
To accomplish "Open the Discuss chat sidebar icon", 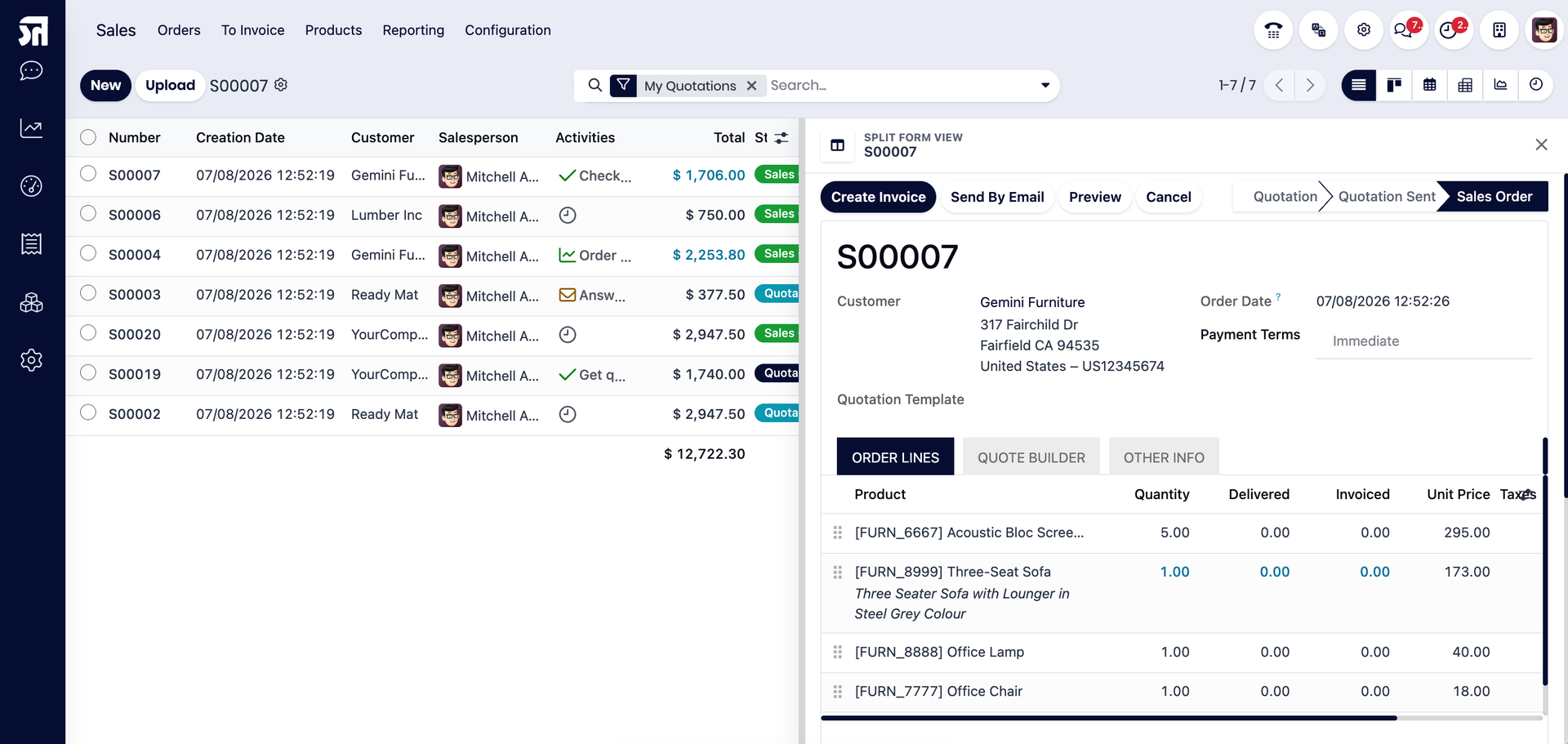I will pos(31,71).
